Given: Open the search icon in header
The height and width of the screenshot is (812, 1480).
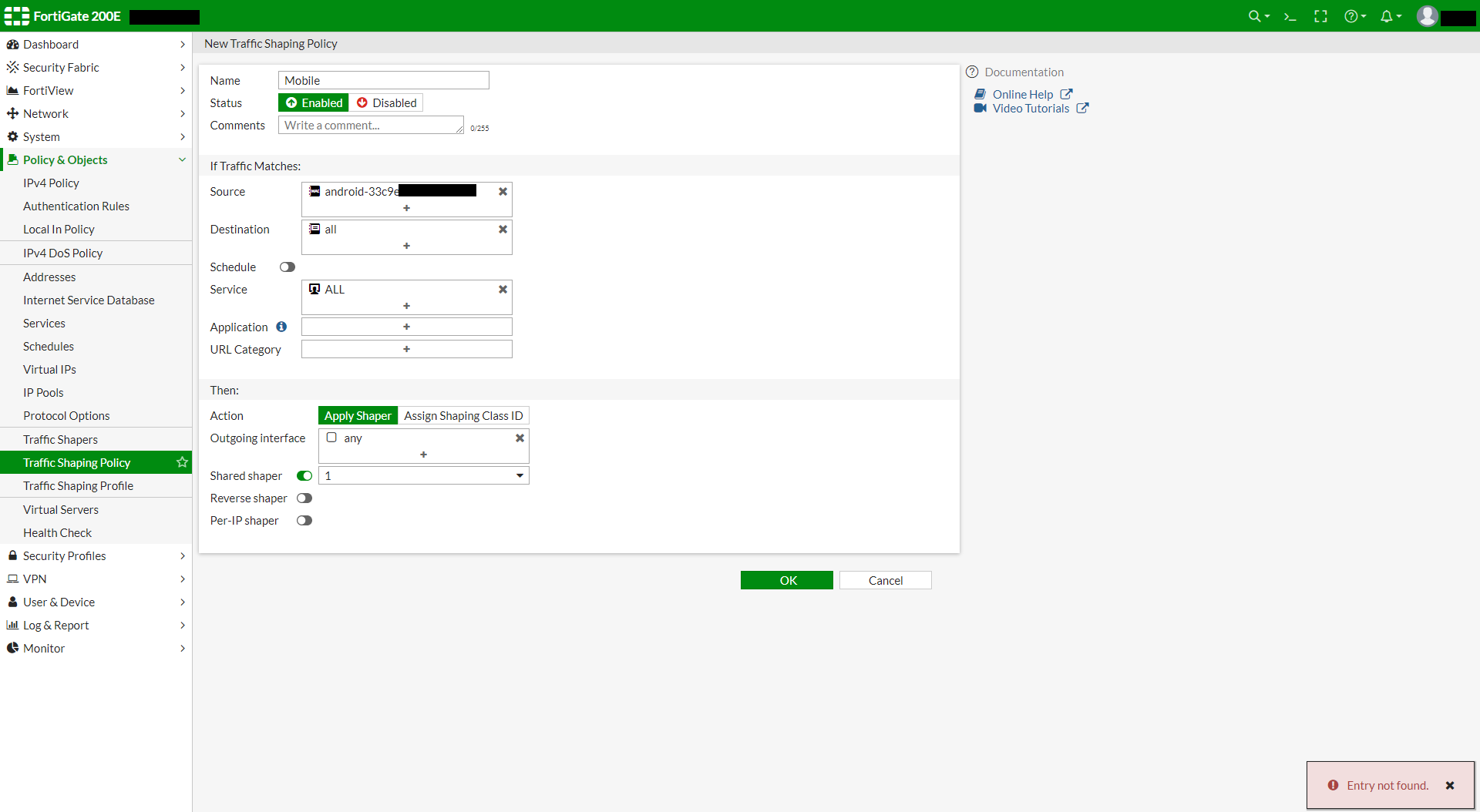Looking at the screenshot, I should [1258, 16].
